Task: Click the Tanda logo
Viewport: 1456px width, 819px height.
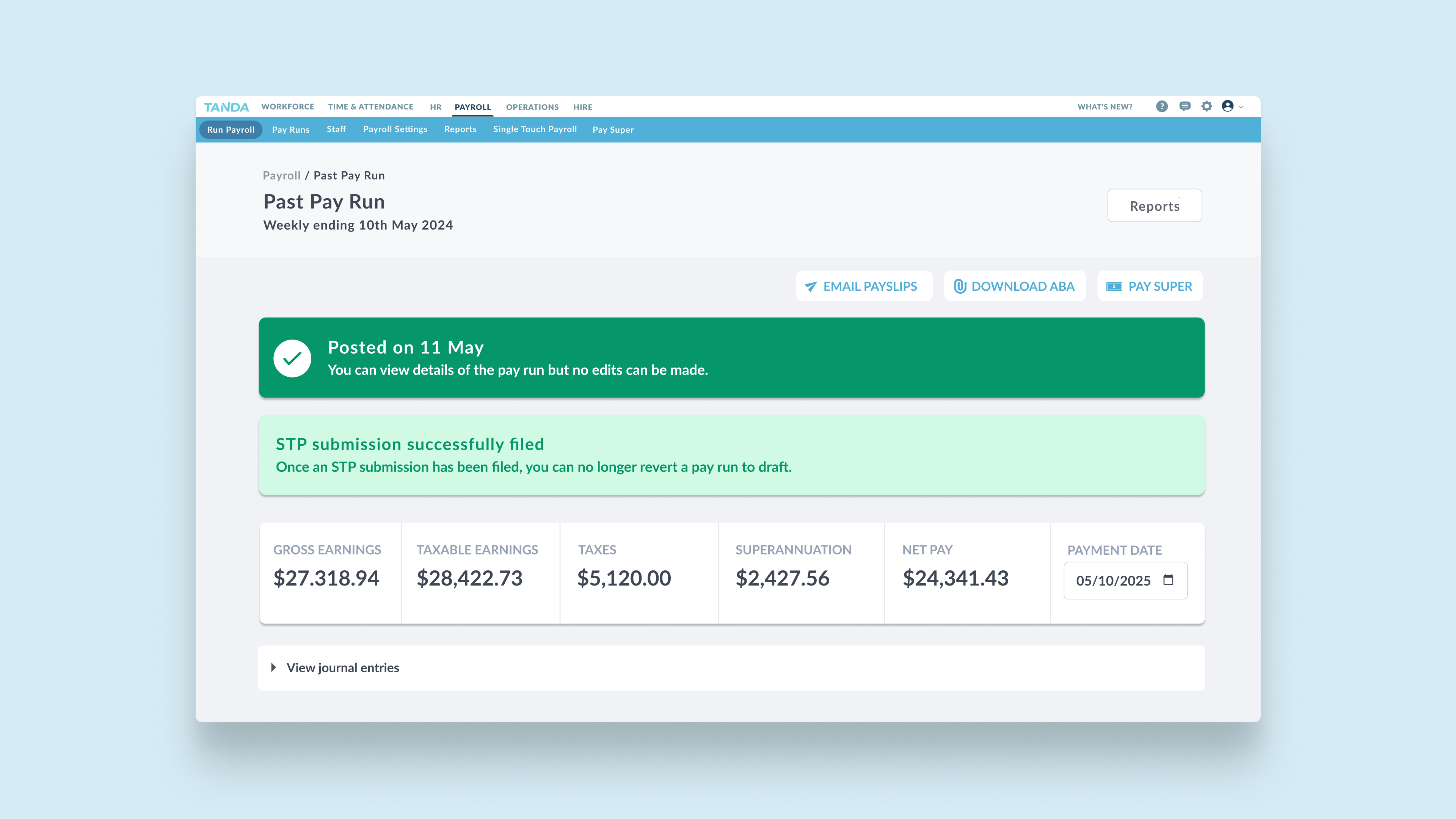Action: click(226, 107)
